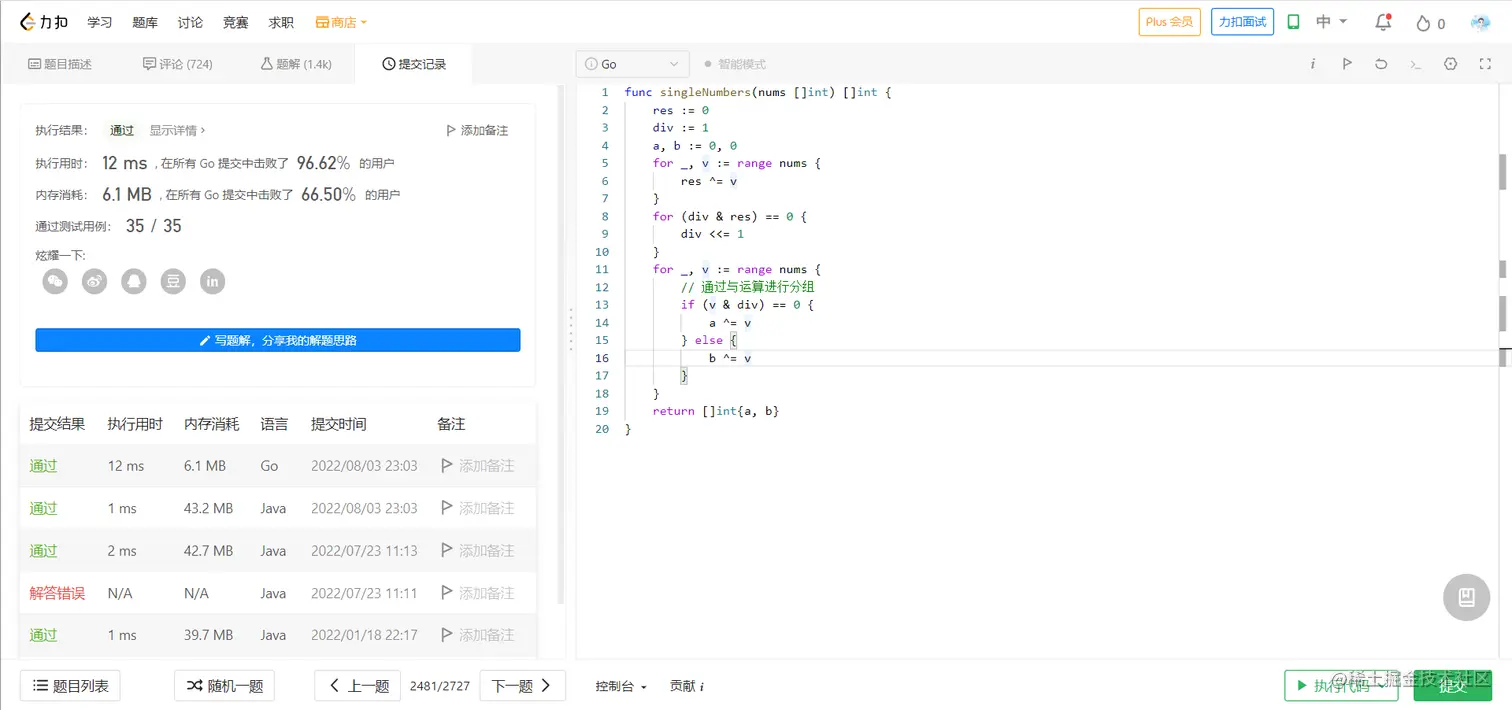The height and width of the screenshot is (710, 1512).
Task: Open the 2022/01/18 通过 submission
Action: click(x=43, y=635)
